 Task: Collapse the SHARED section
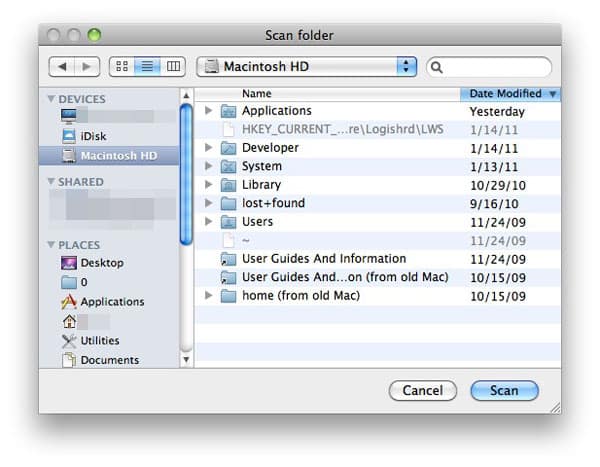tap(51, 181)
